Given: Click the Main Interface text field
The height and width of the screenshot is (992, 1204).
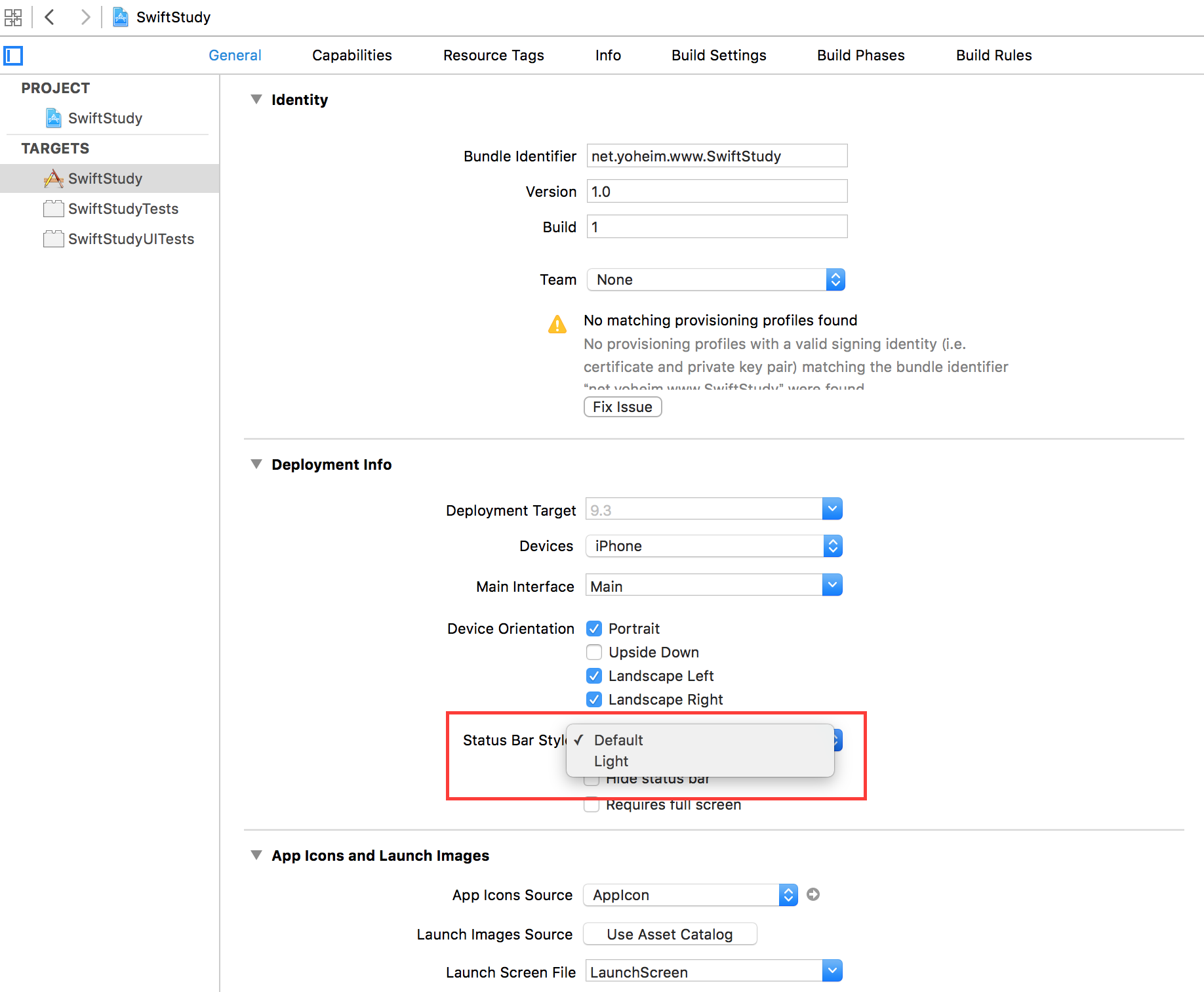Looking at the screenshot, I should 704,585.
